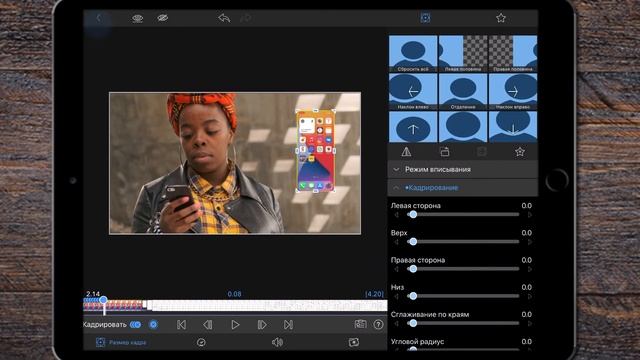Click the star favorites icon in the top bar
Viewport: 640px width, 360px height.
pos(501,18)
